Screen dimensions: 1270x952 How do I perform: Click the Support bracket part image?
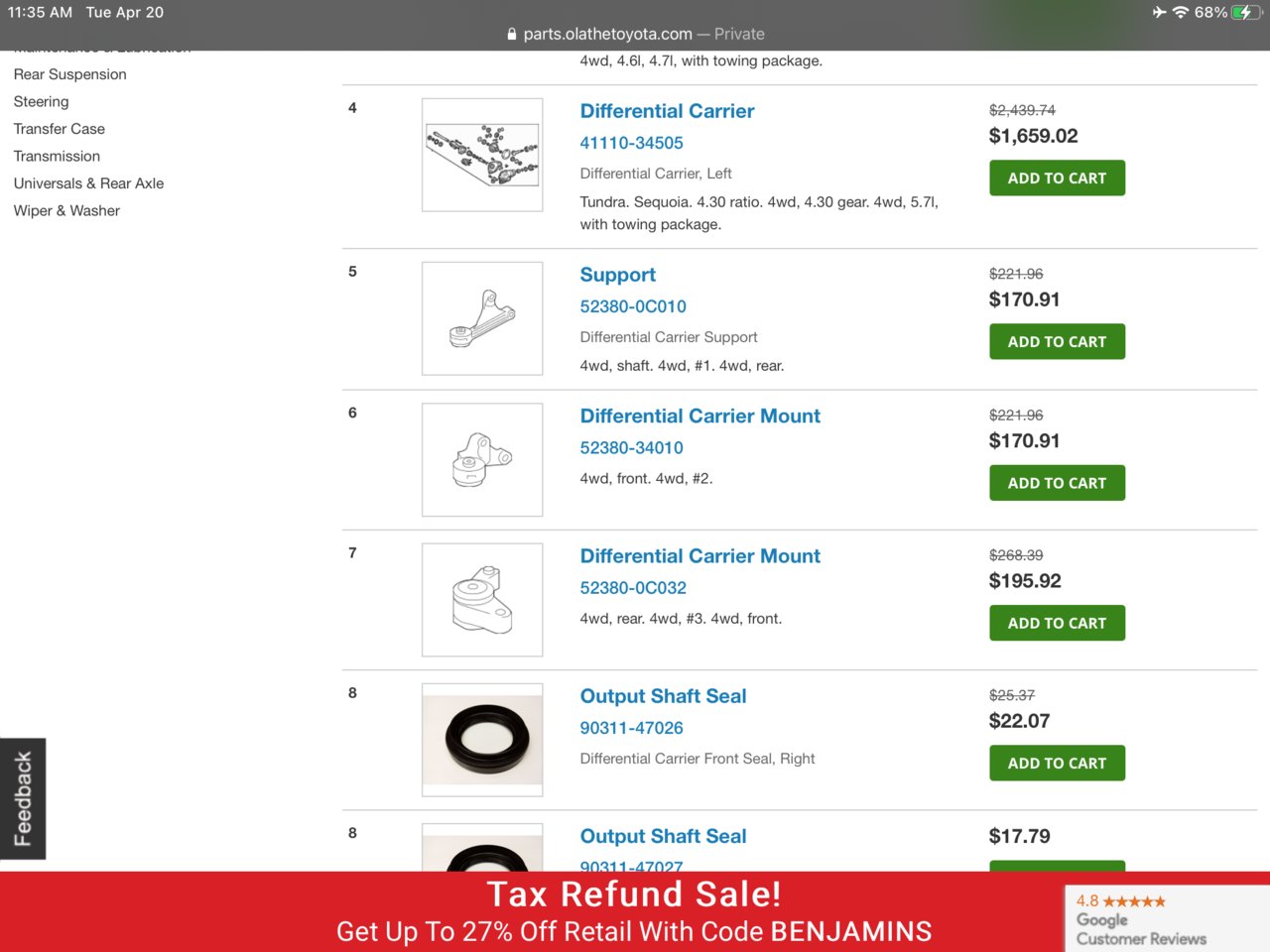[x=482, y=318]
